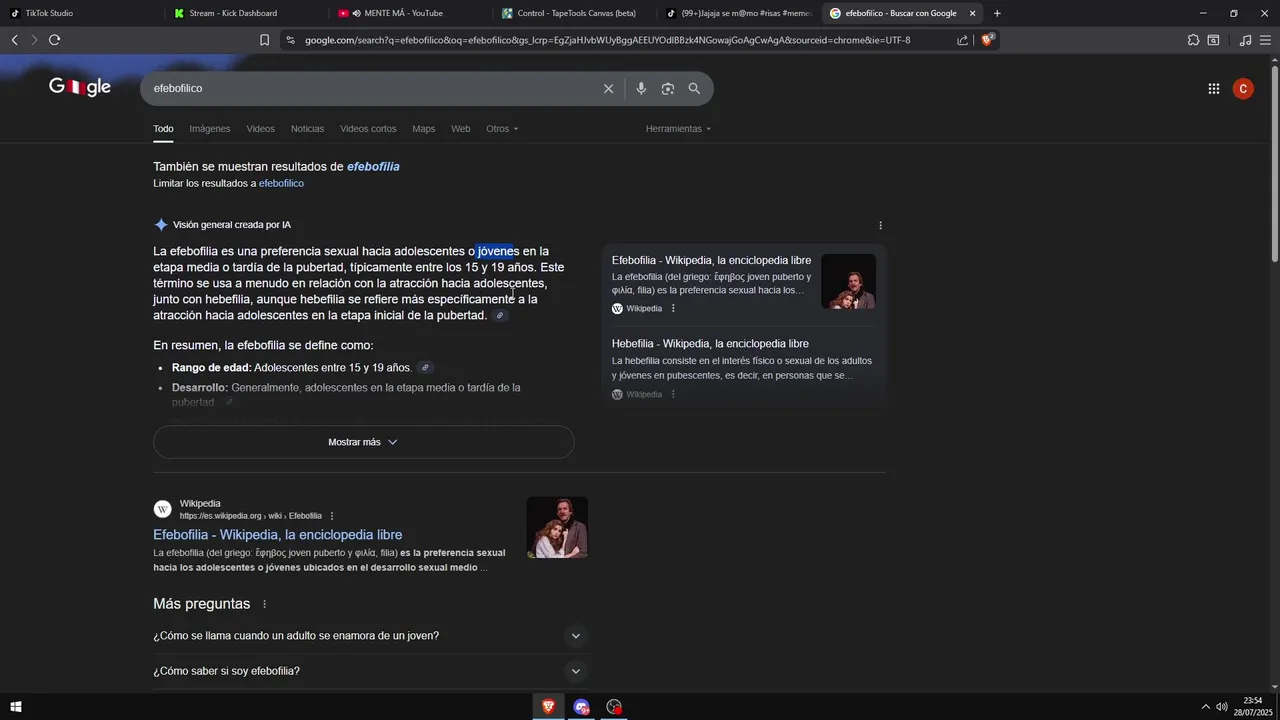Screen dimensions: 1280x720
Task: Open the Otros dropdown filter
Action: [502, 129]
